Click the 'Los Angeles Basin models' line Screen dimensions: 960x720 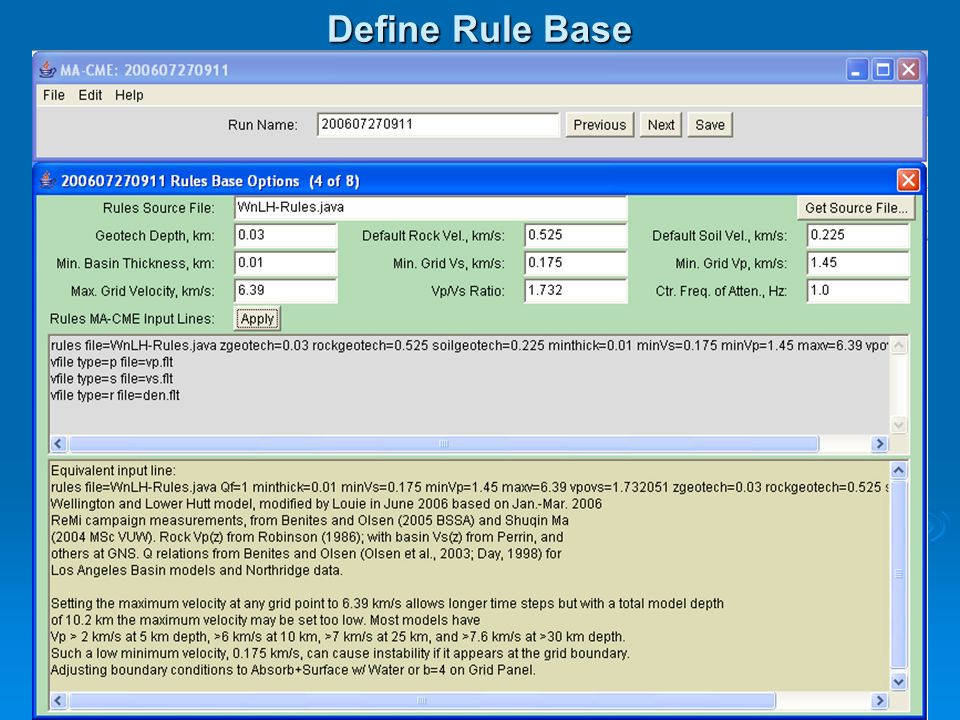[x=197, y=571]
